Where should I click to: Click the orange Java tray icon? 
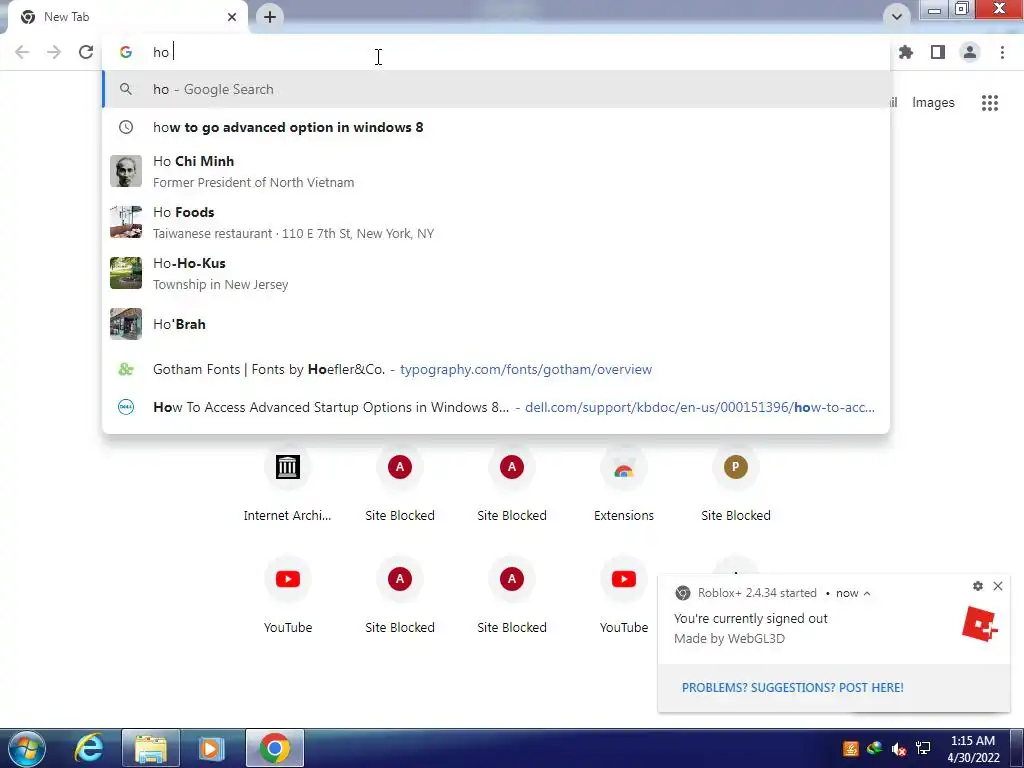[x=850, y=748]
